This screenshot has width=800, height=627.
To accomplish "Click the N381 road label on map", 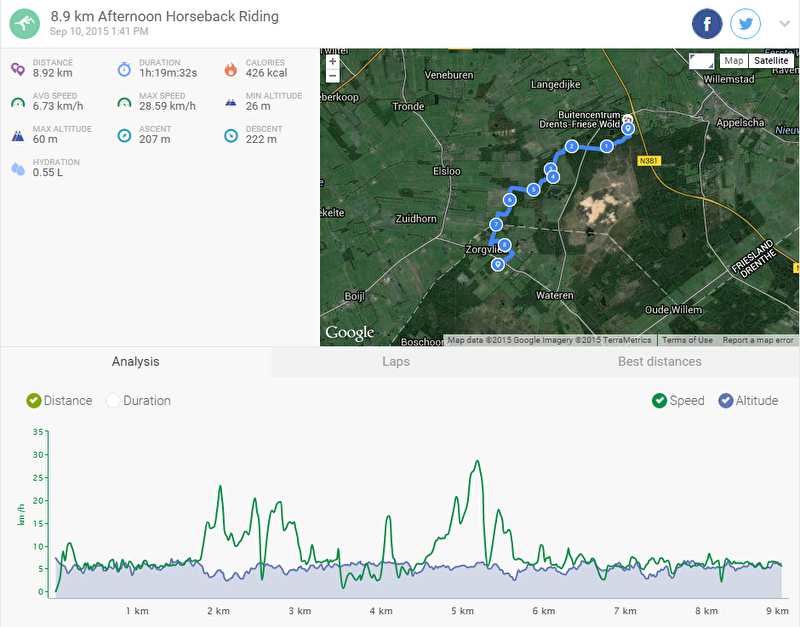I will (648, 161).
